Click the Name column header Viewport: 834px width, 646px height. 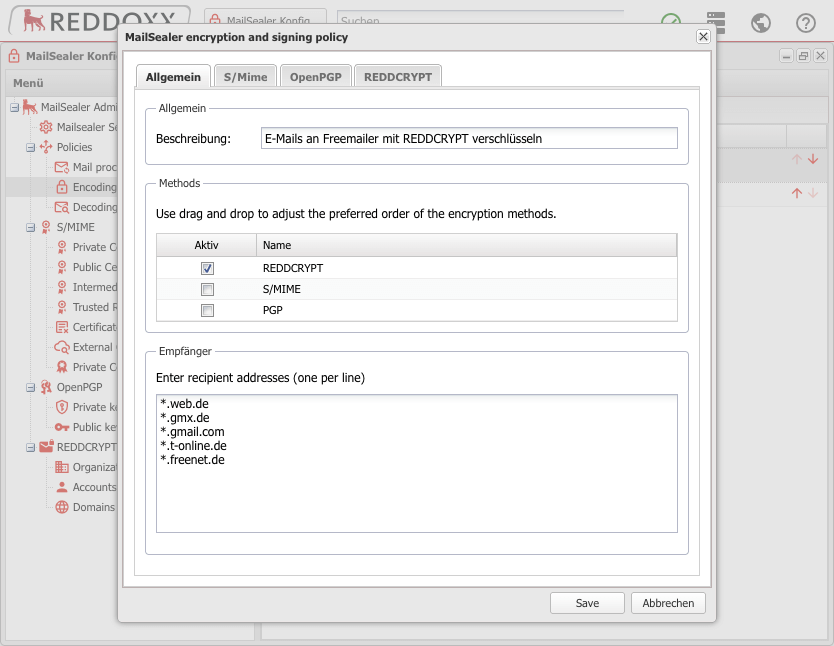pyautogui.click(x=466, y=245)
